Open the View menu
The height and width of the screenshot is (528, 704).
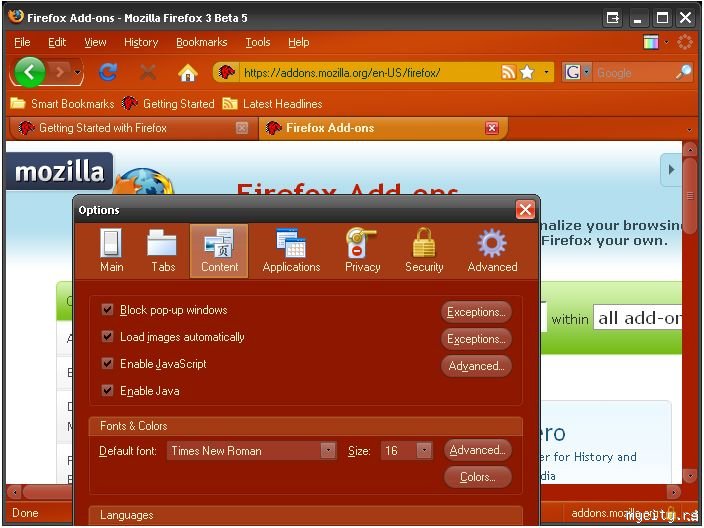click(95, 42)
